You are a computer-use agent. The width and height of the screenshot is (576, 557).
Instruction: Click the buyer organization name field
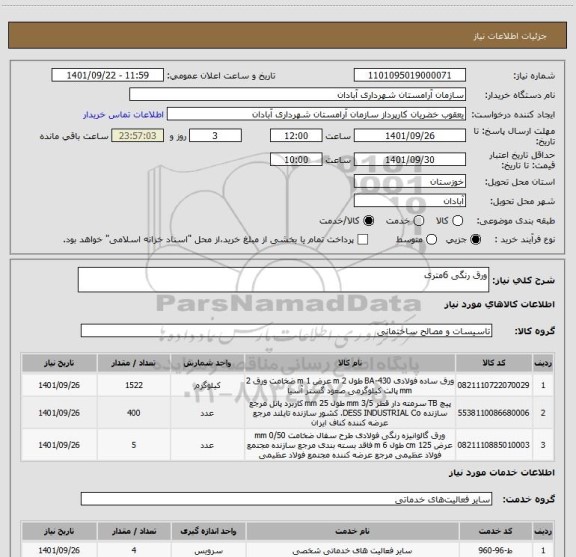click(298, 95)
